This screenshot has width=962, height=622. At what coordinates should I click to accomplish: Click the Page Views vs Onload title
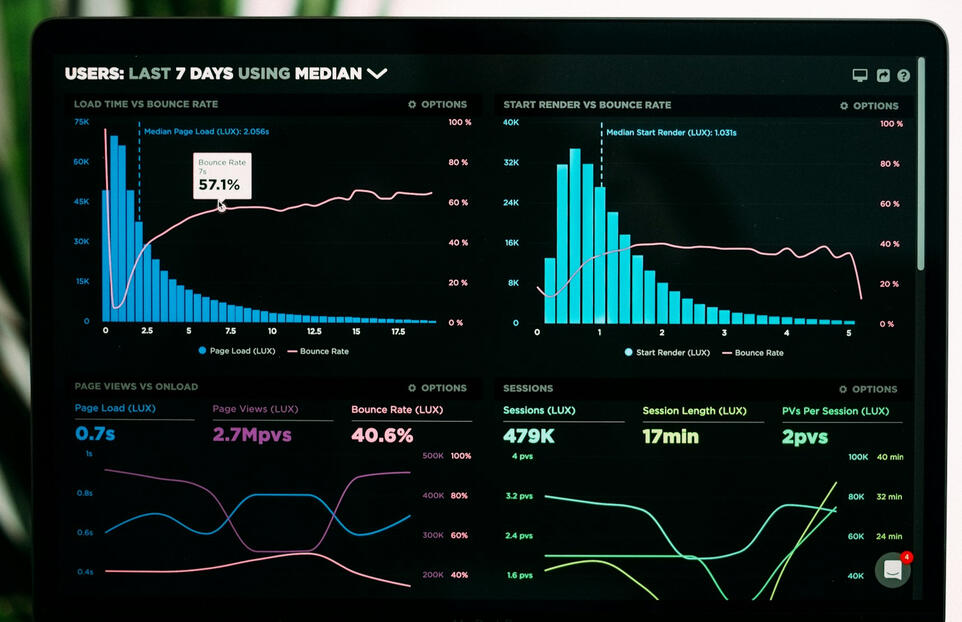click(x=136, y=386)
